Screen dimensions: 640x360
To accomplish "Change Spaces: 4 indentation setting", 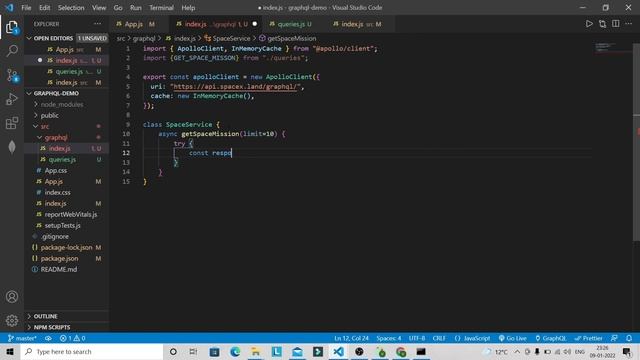I will pyautogui.click(x=389, y=338).
